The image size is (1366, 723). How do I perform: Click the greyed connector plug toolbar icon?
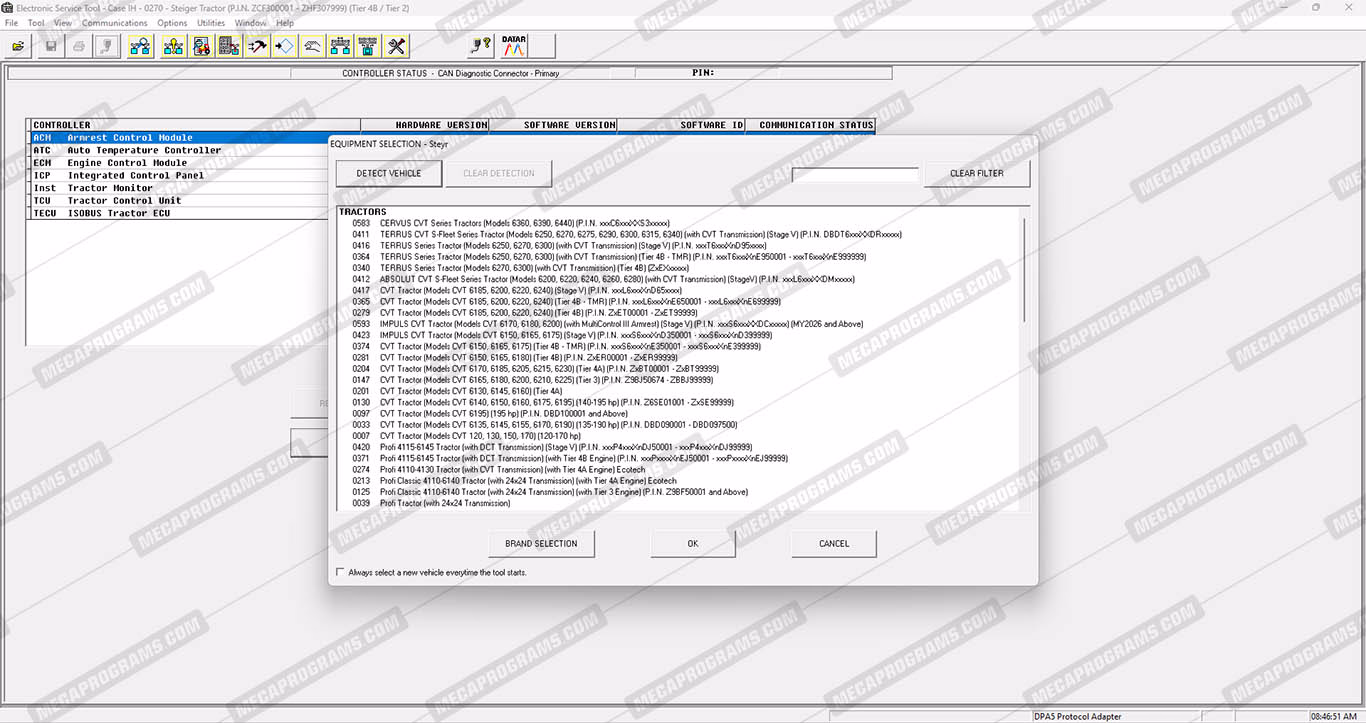[x=107, y=46]
